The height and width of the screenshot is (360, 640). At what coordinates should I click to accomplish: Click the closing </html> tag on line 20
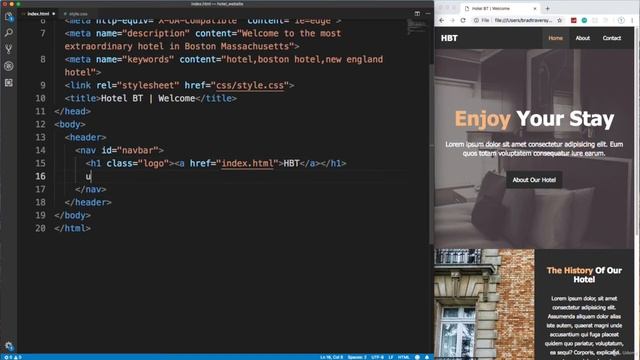[x=72, y=229]
